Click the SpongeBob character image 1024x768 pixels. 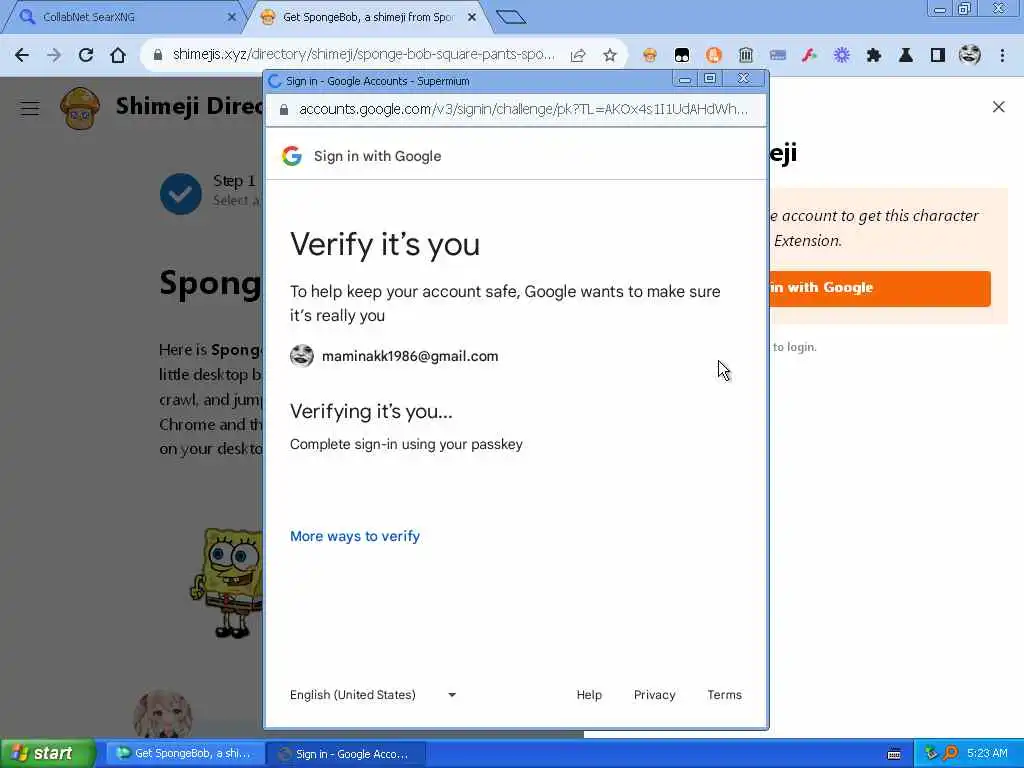[227, 583]
